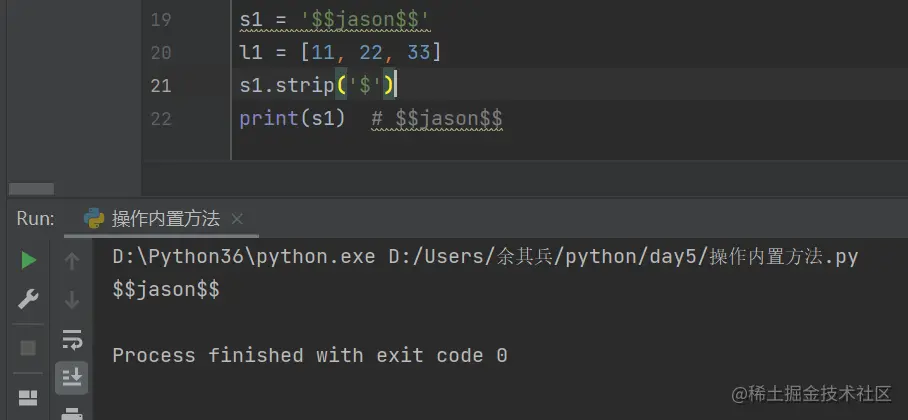Click line number 21 in the gutter
Viewport: 908px width, 420px height.
click(x=161, y=86)
